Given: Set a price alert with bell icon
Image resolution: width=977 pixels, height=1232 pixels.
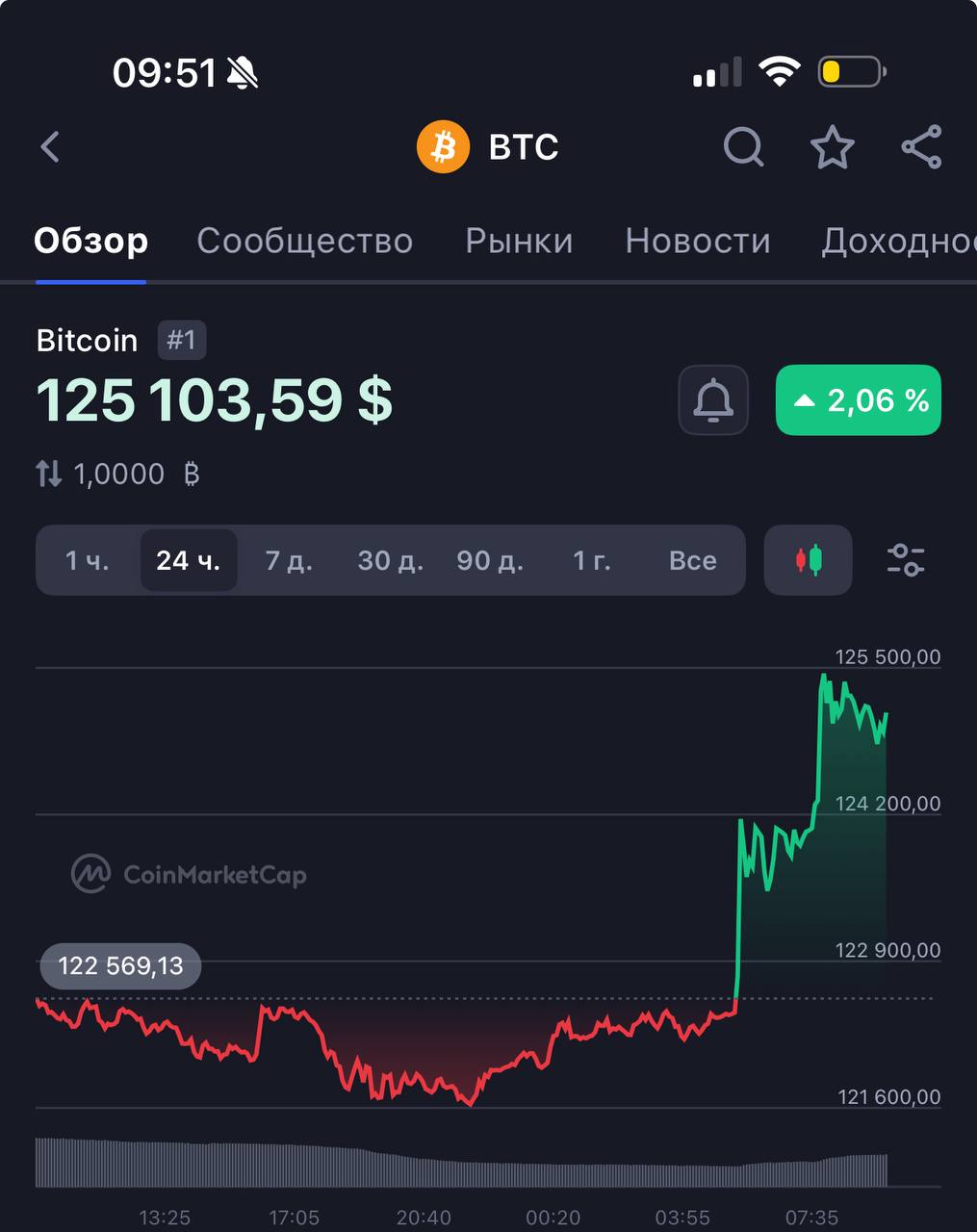Looking at the screenshot, I should point(713,400).
